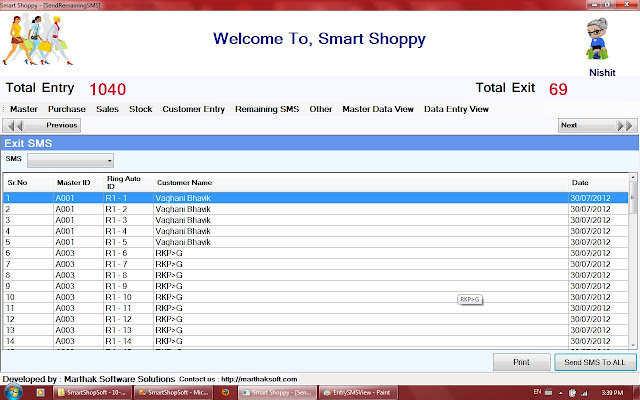Open the Master menu
The height and width of the screenshot is (400, 640).
[24, 109]
